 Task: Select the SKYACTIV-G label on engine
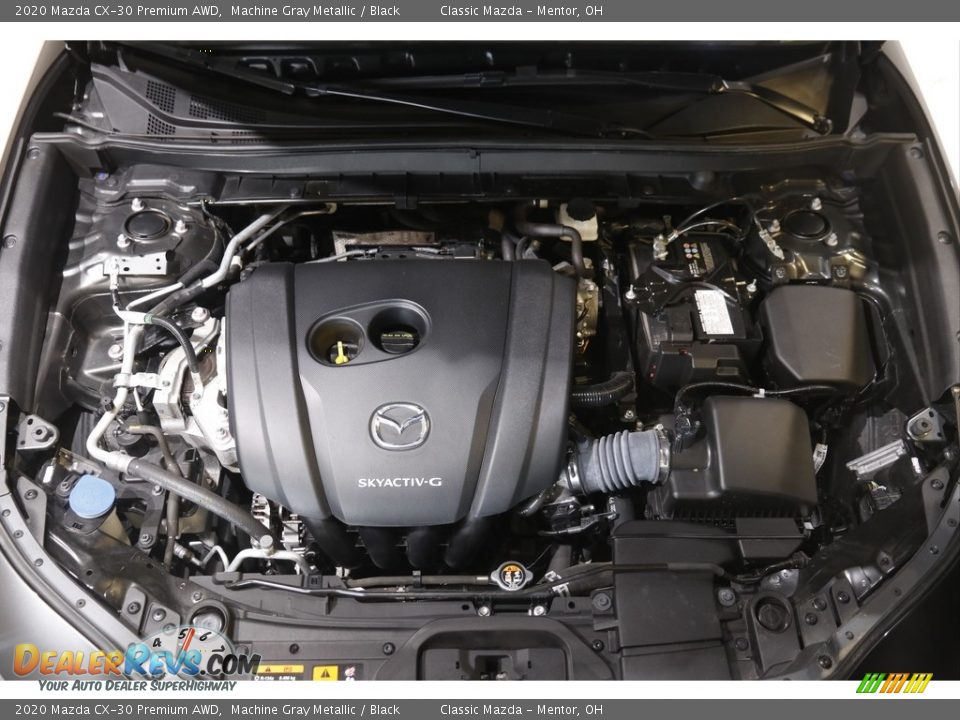coord(400,483)
